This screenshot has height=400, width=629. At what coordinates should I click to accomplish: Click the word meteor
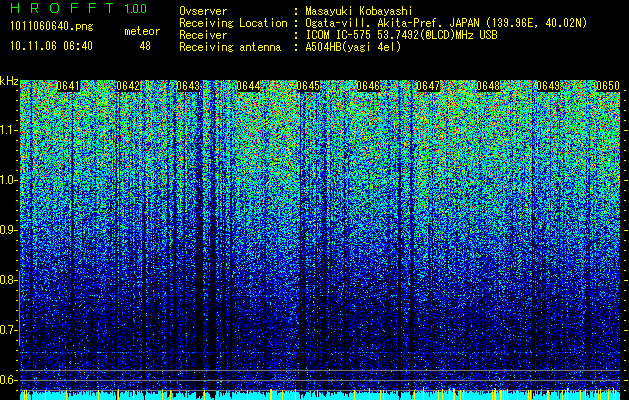[x=142, y=31]
